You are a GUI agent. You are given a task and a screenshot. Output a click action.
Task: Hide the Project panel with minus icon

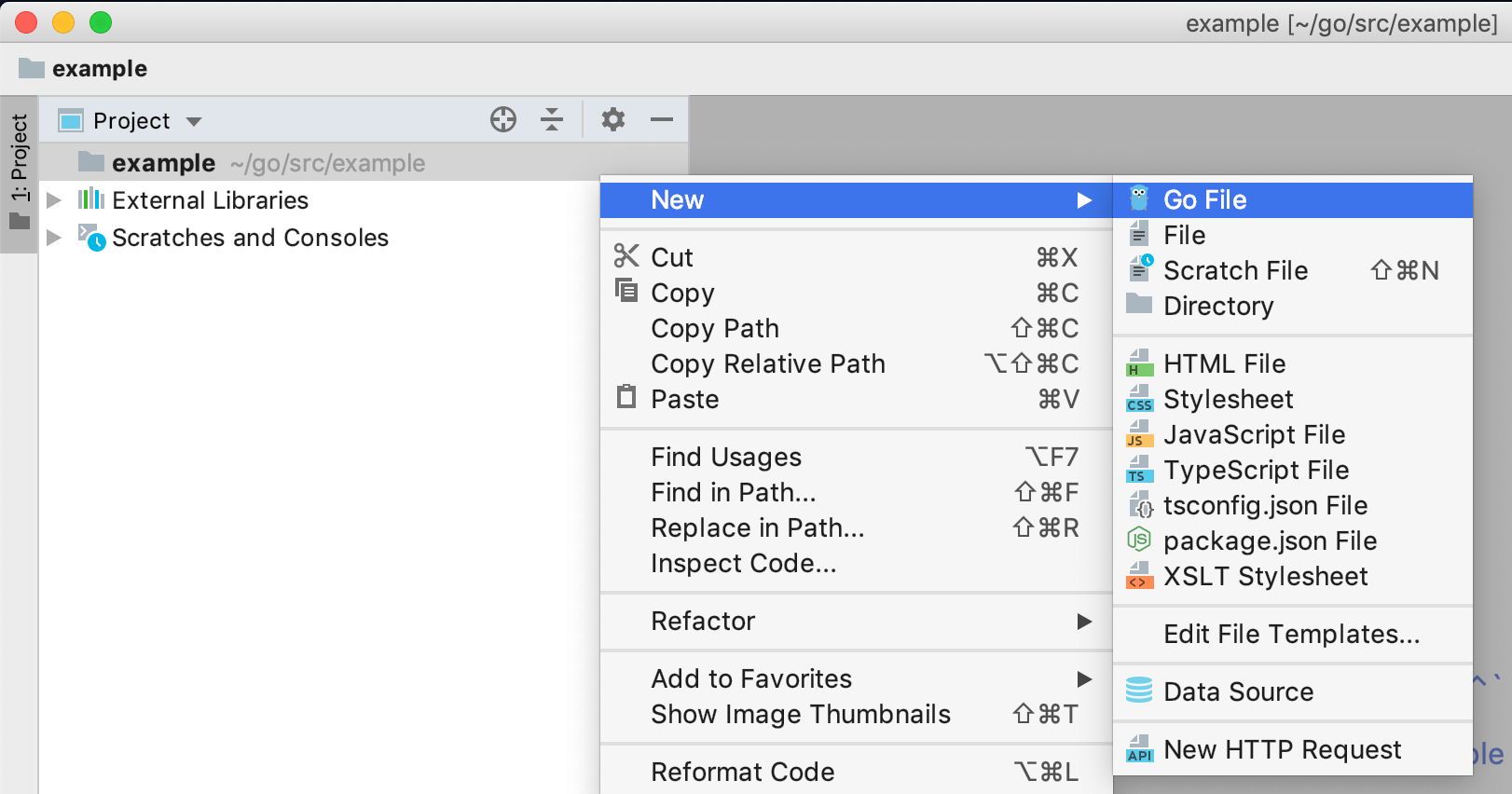coord(662,119)
